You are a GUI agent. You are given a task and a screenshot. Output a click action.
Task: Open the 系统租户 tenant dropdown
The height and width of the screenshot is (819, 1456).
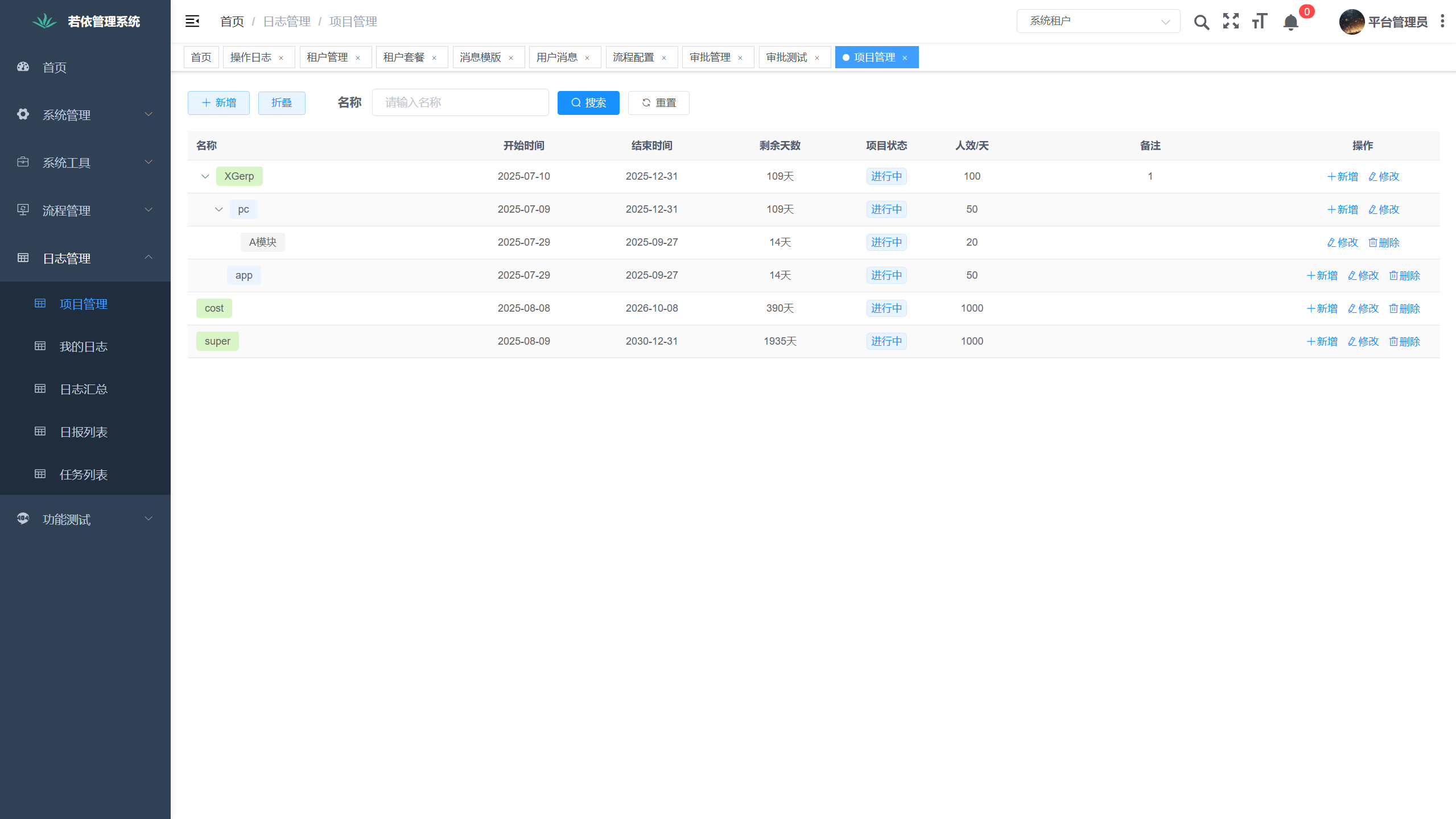click(1098, 22)
